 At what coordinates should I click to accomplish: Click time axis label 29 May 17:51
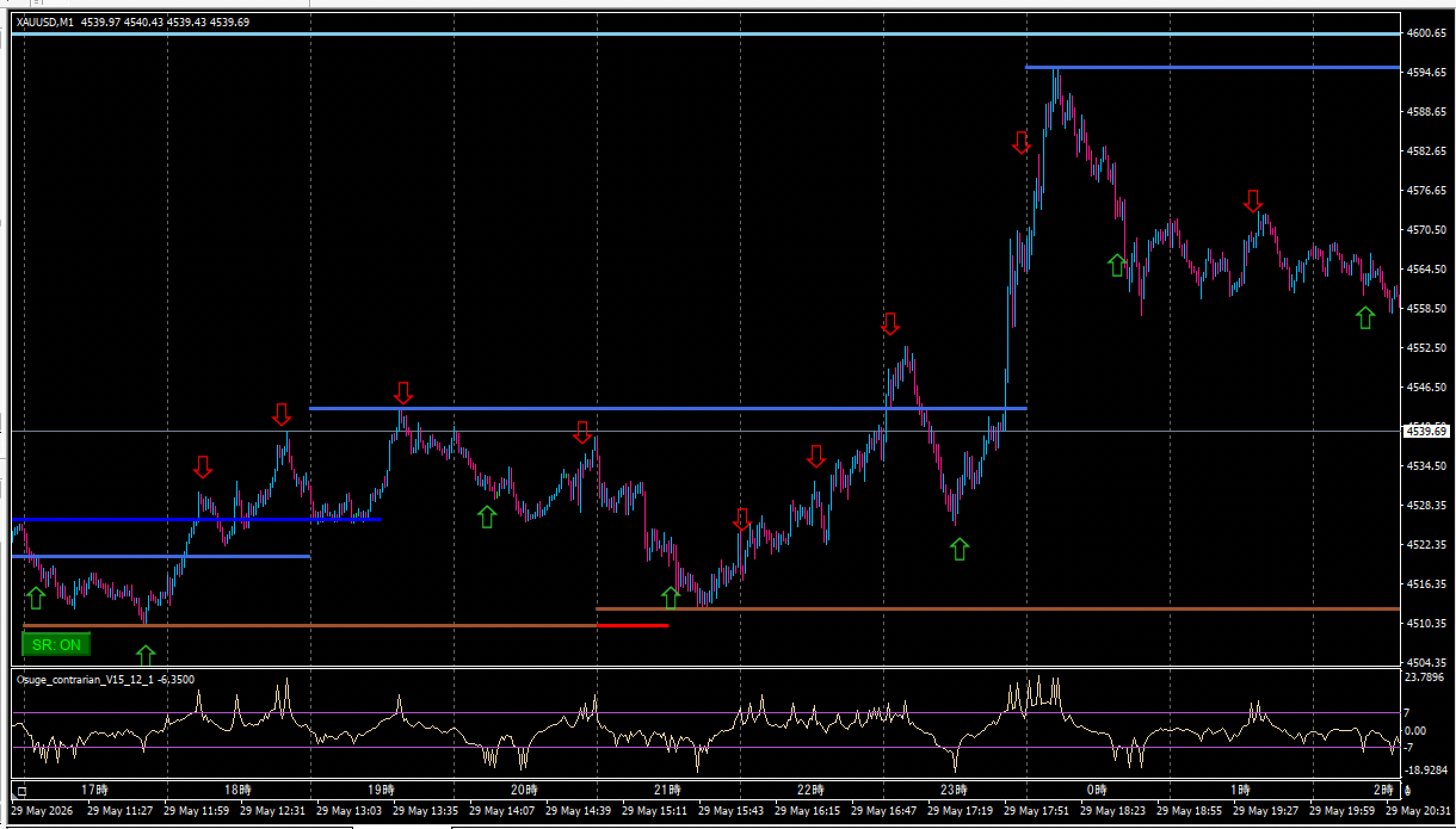1037,811
